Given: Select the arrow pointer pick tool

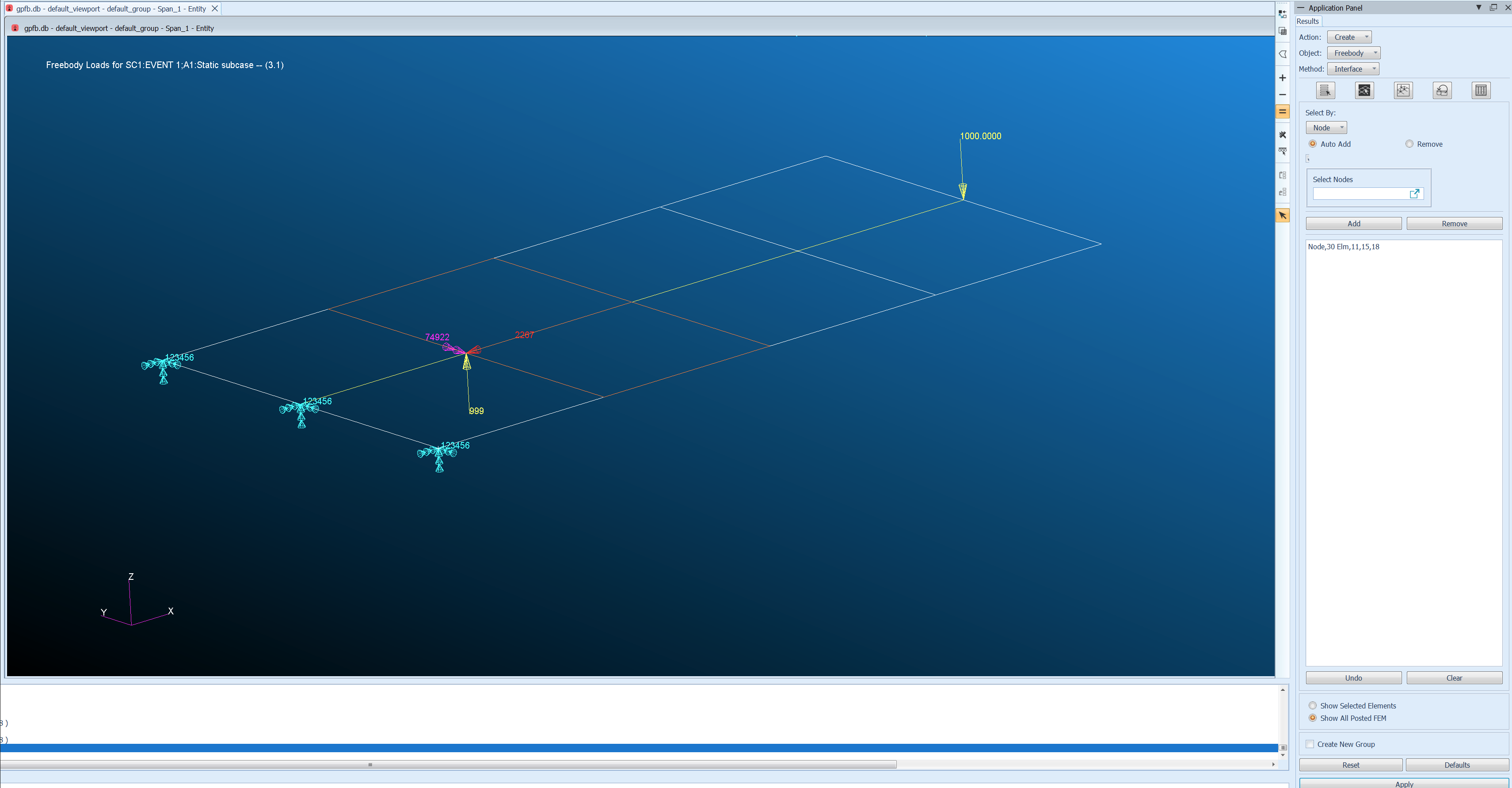Looking at the screenshot, I should [1283, 216].
